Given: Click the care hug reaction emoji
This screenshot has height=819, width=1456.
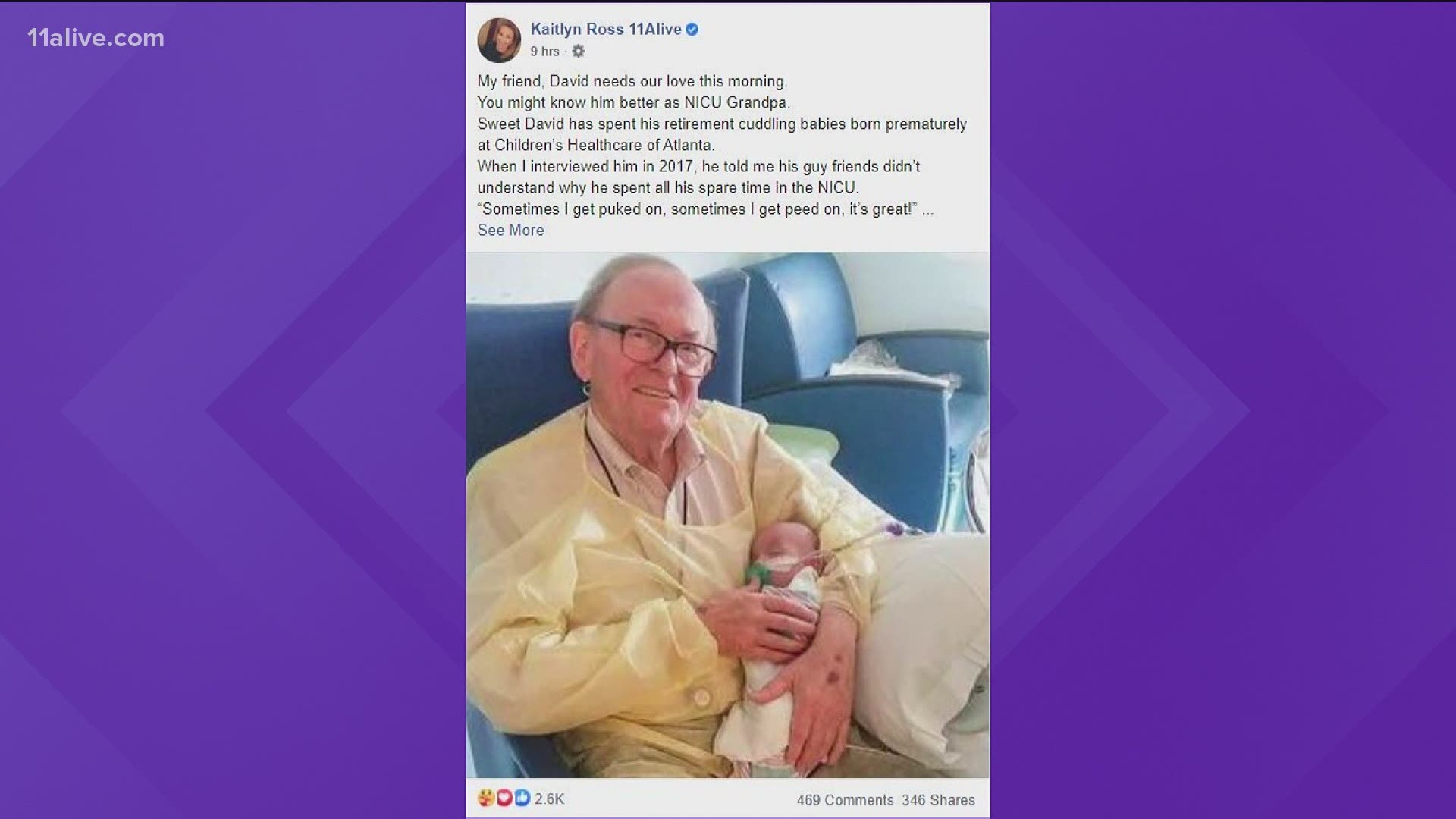Looking at the screenshot, I should (486, 798).
